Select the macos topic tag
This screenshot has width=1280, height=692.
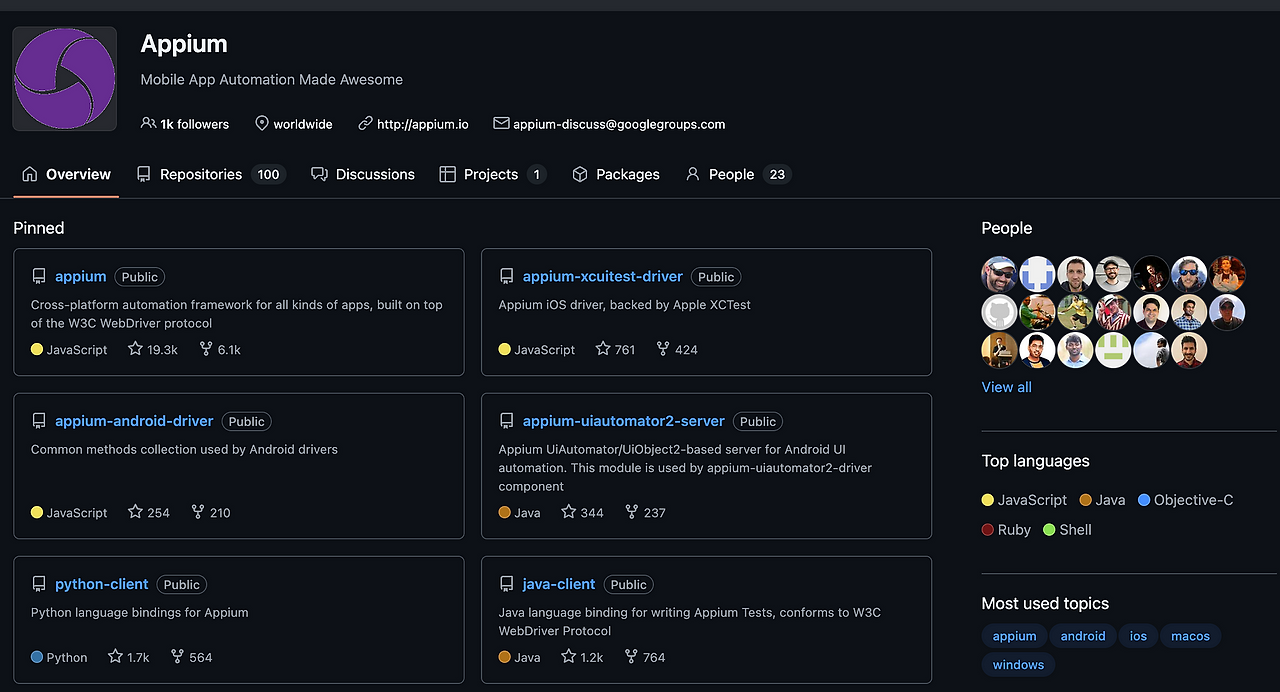point(1190,636)
